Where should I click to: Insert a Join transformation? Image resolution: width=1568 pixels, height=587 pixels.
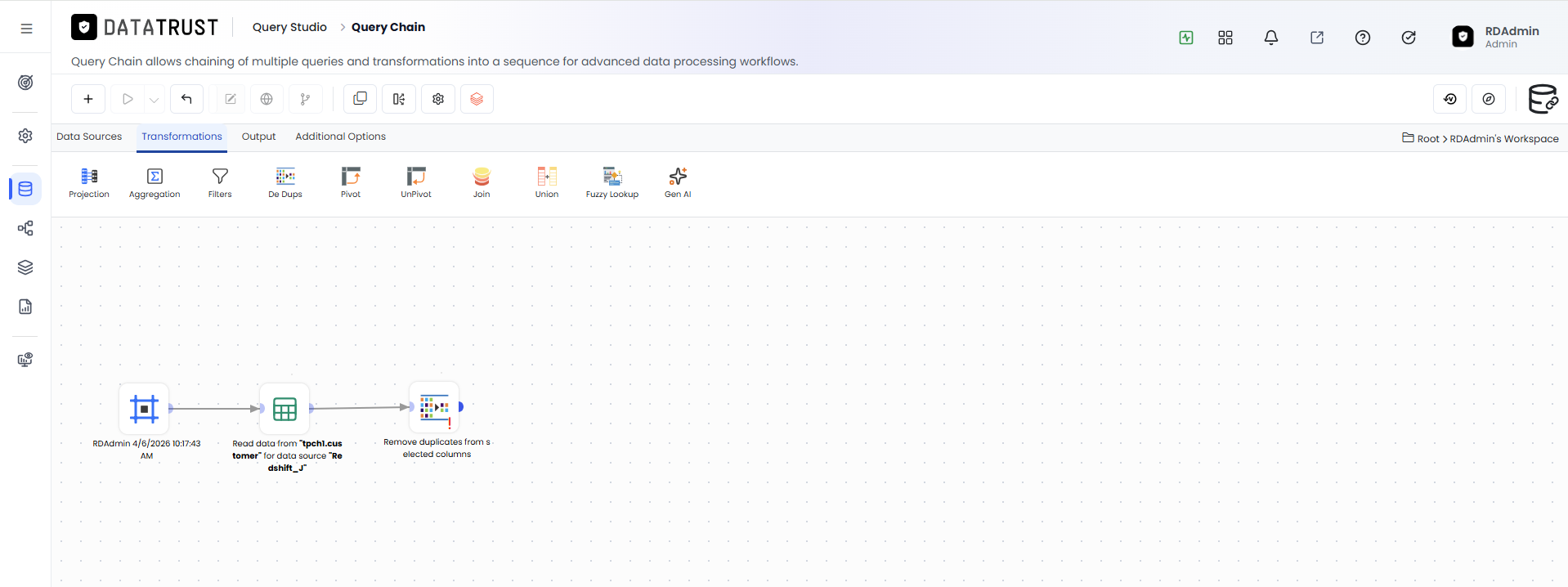pyautogui.click(x=482, y=182)
